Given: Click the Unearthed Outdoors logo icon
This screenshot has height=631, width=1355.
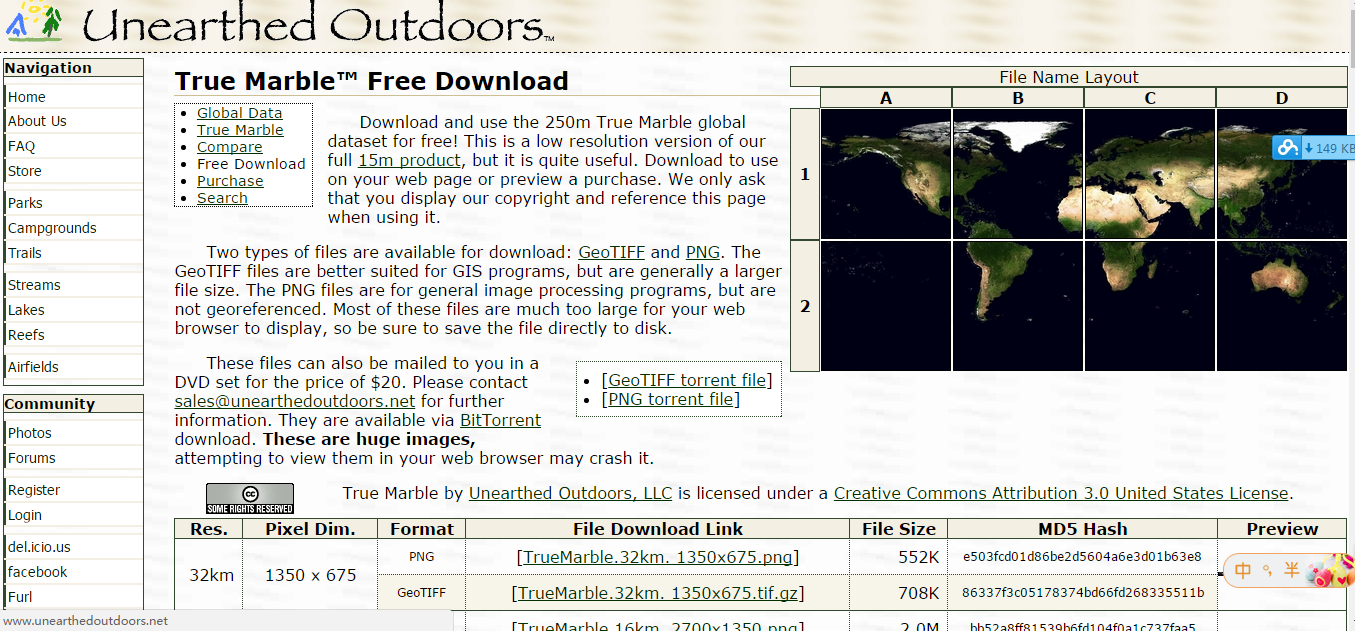Looking at the screenshot, I should coord(33,21).
